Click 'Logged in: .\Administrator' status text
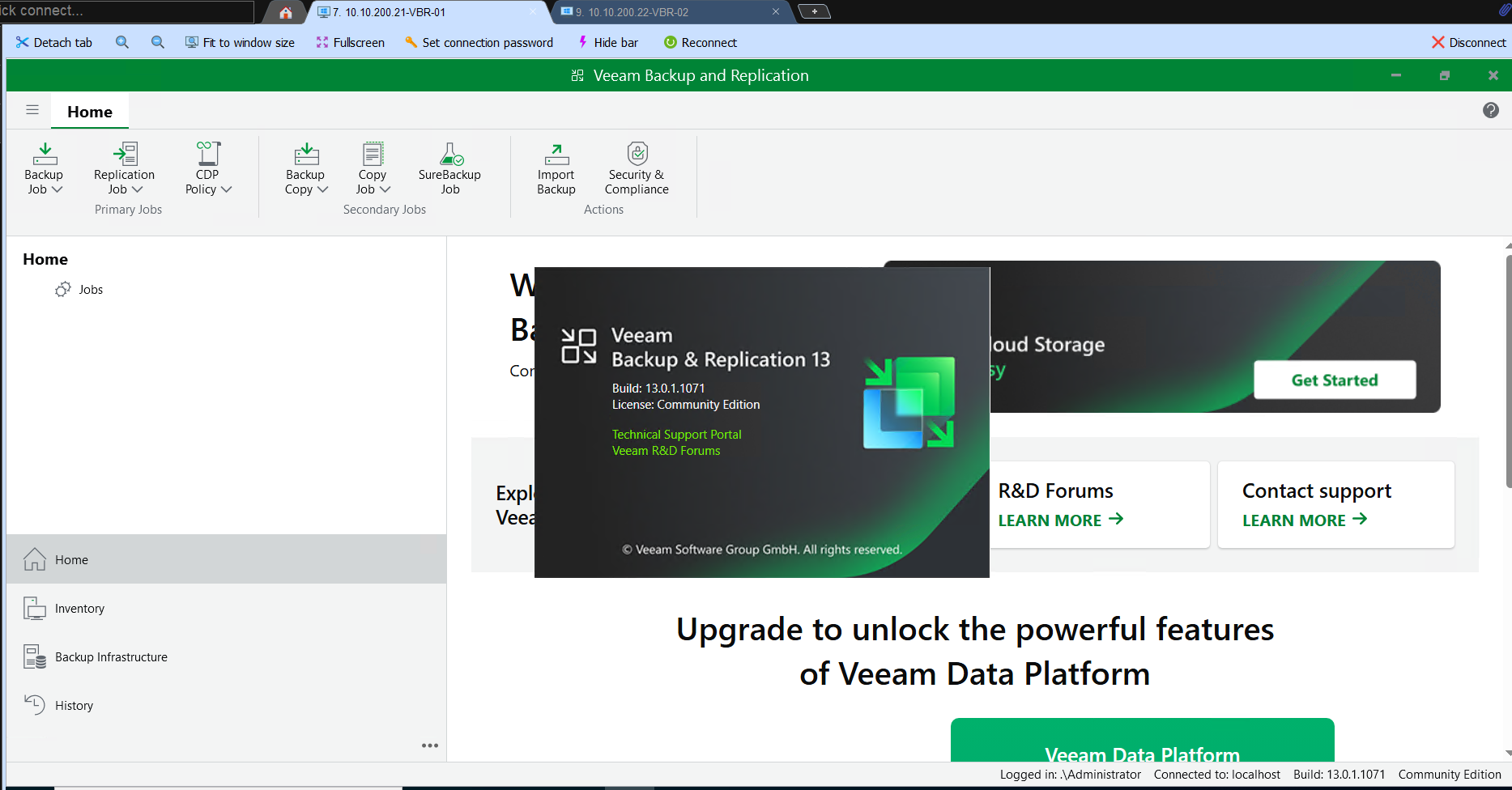 tap(1071, 775)
